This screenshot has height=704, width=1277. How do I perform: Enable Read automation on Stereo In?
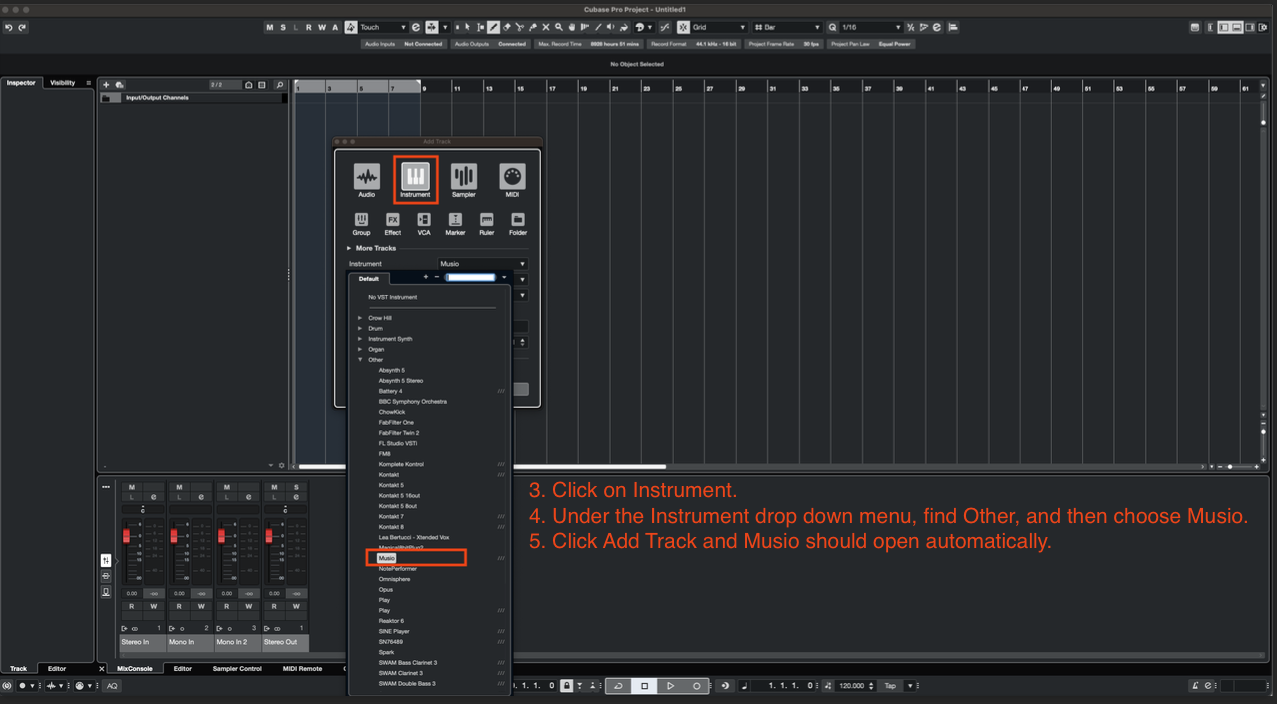(x=132, y=606)
